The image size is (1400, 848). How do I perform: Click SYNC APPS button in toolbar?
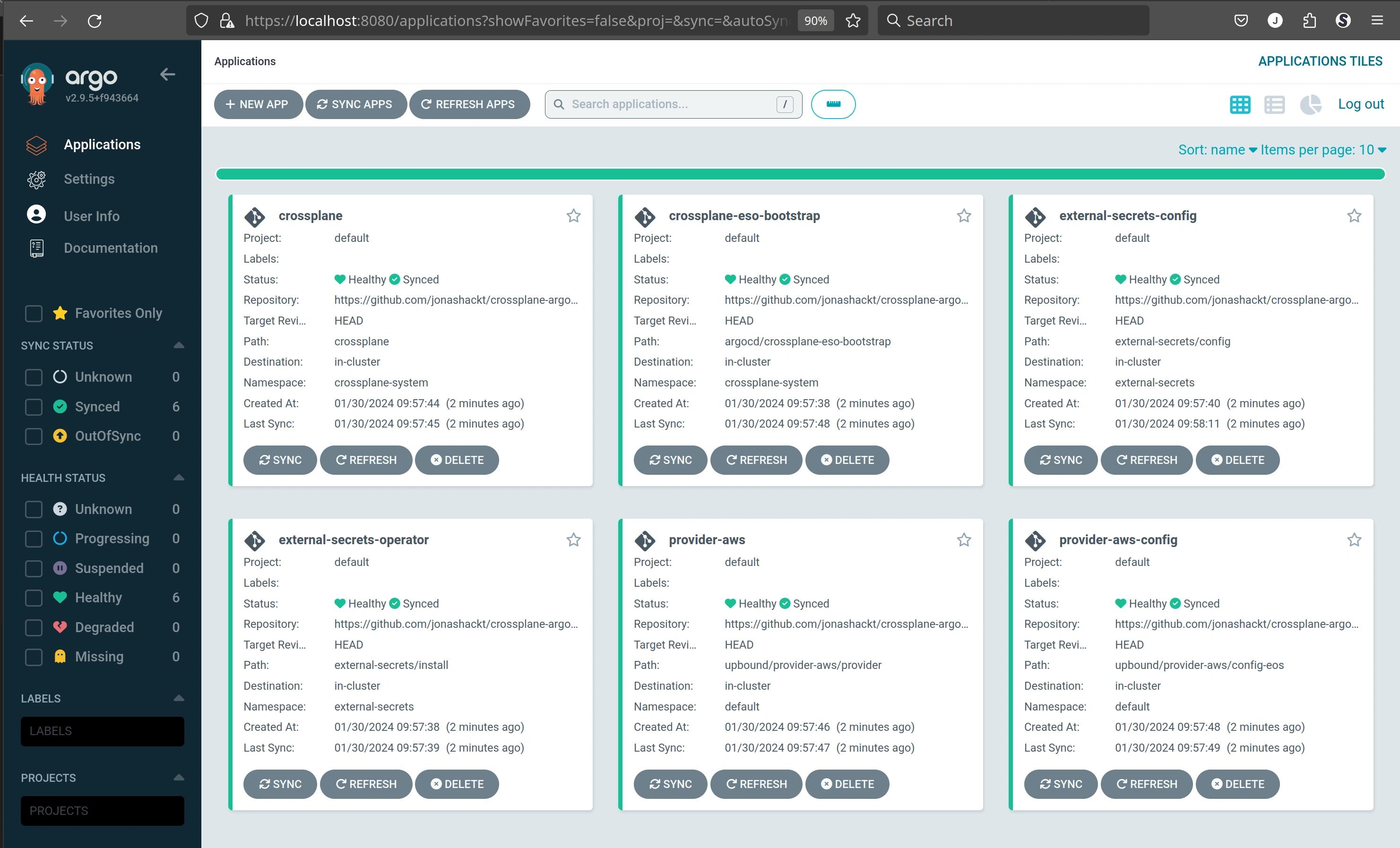coord(355,104)
